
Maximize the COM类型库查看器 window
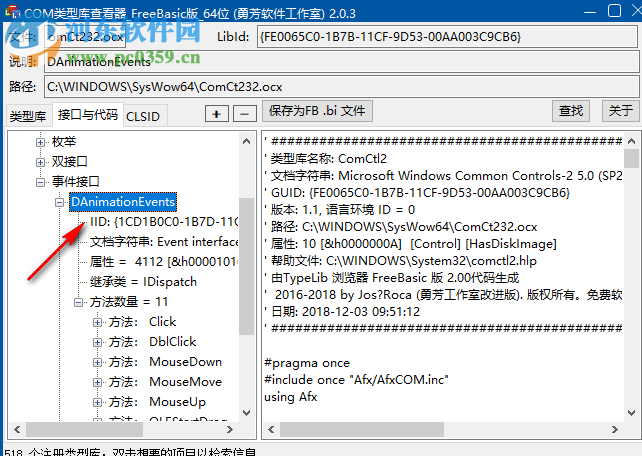tap(614, 11)
